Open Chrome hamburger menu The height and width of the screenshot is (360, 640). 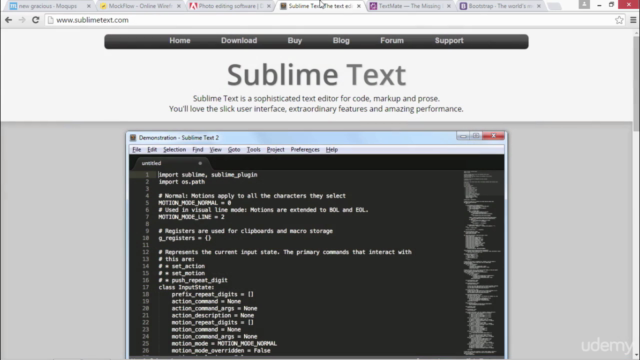pos(633,20)
